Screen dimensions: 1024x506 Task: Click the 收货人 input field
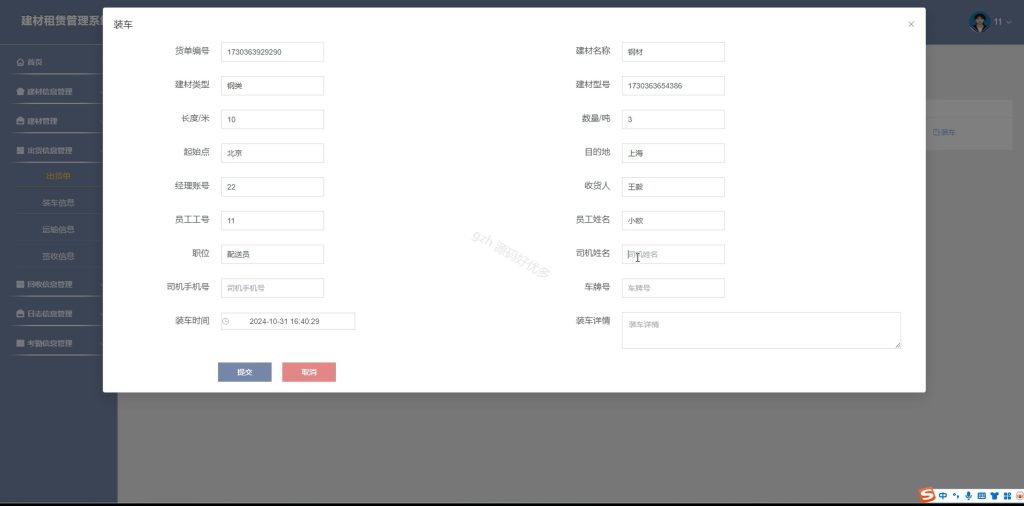click(x=673, y=187)
